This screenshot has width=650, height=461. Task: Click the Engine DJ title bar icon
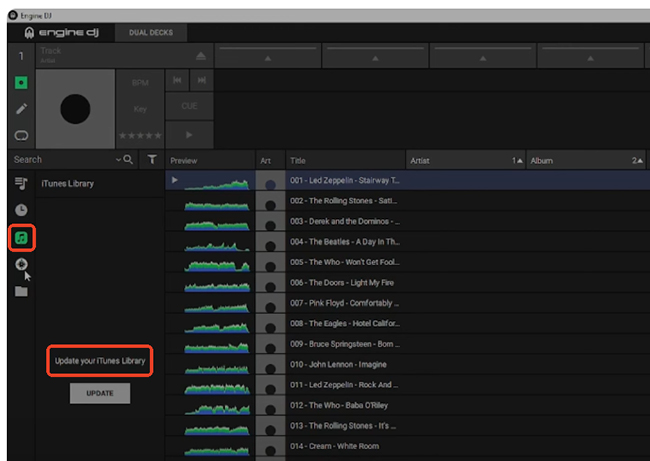(x=13, y=15)
